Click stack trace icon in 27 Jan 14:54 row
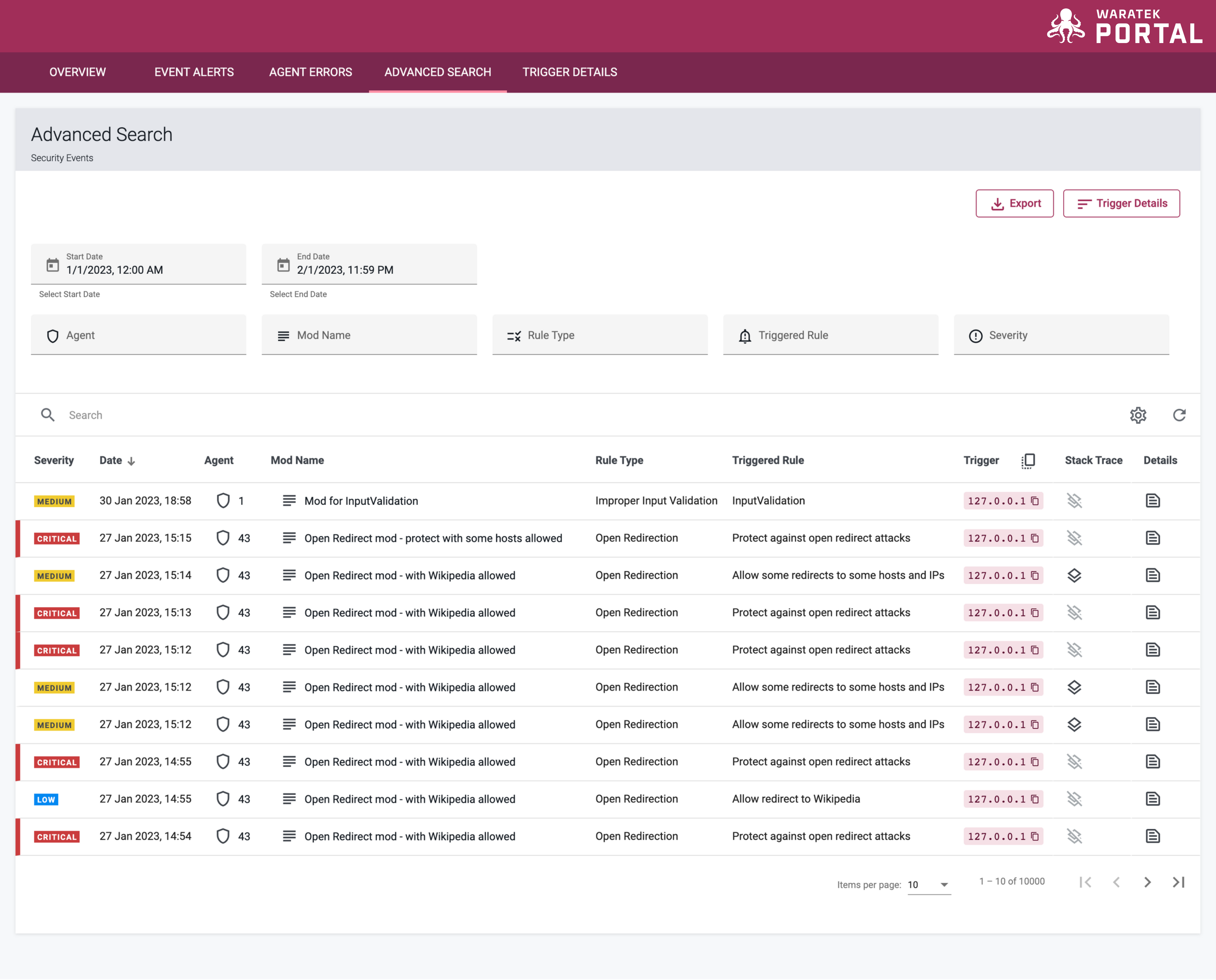1216x980 pixels. 1074,836
